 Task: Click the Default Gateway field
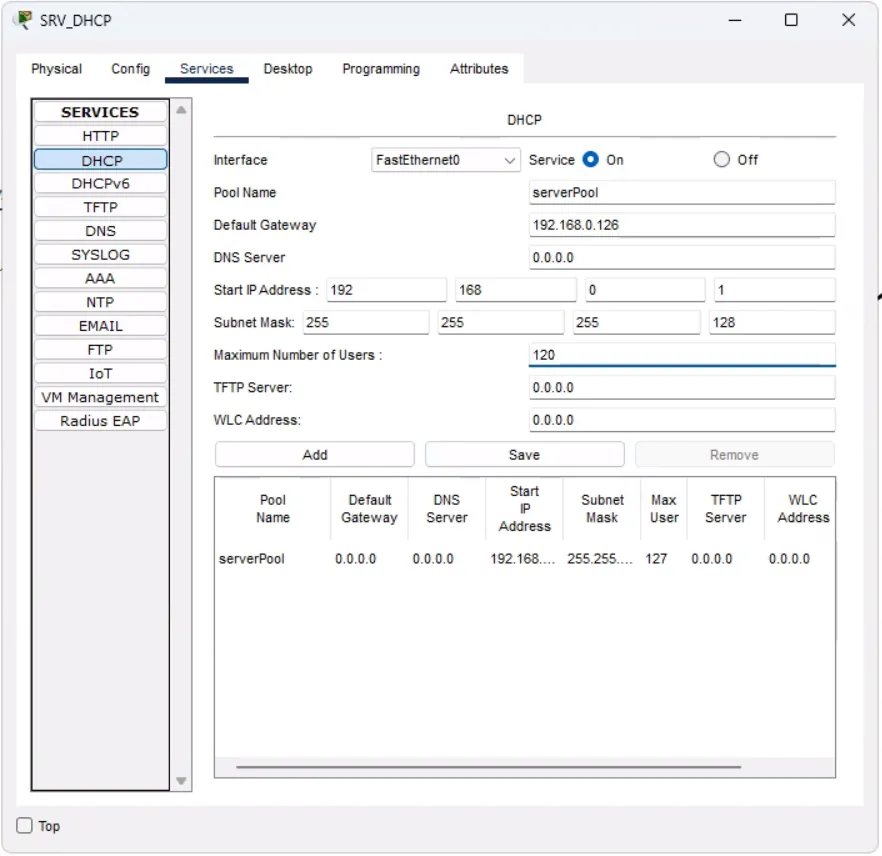pos(681,225)
